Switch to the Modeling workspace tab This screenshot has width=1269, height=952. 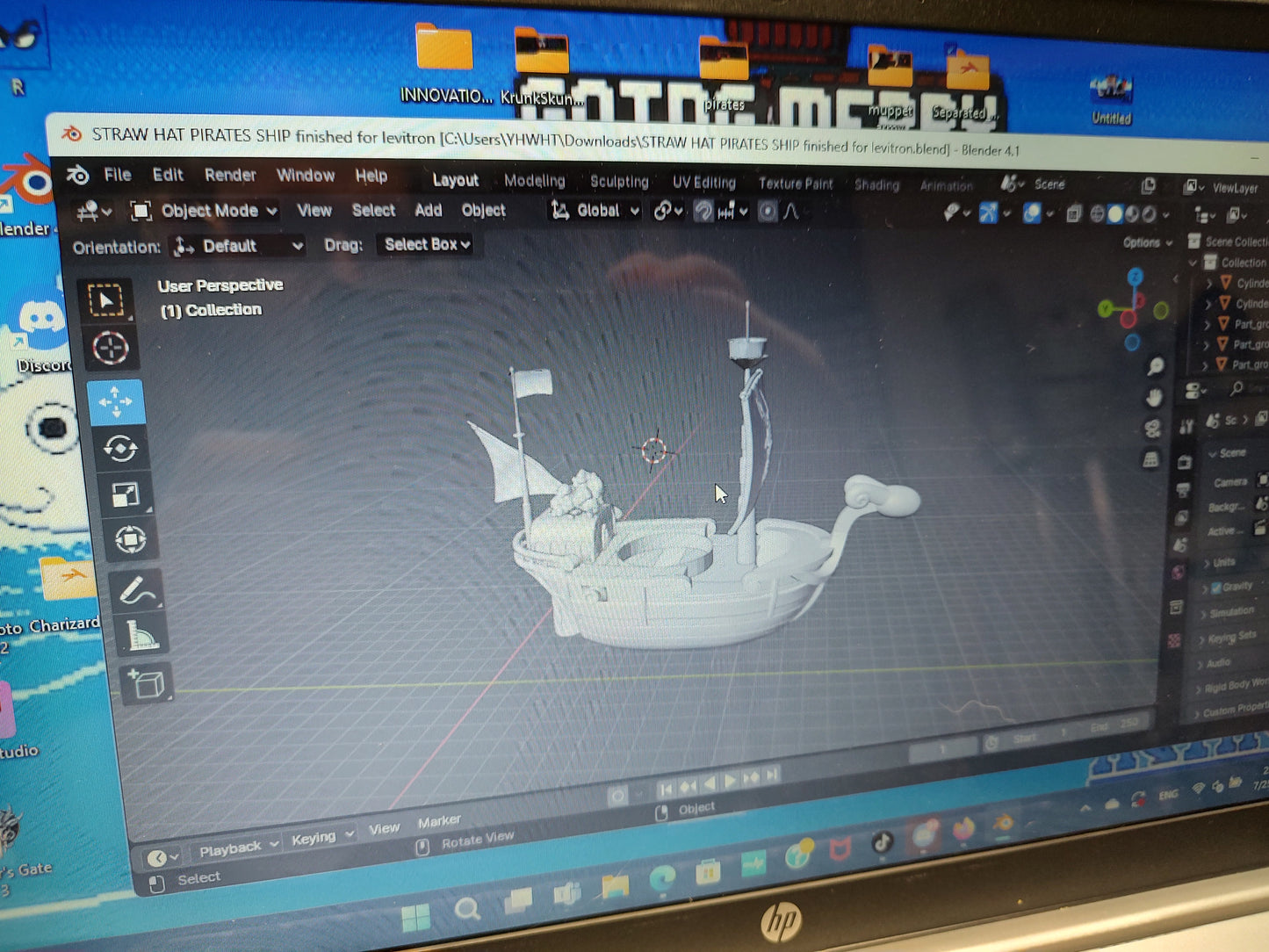[534, 181]
